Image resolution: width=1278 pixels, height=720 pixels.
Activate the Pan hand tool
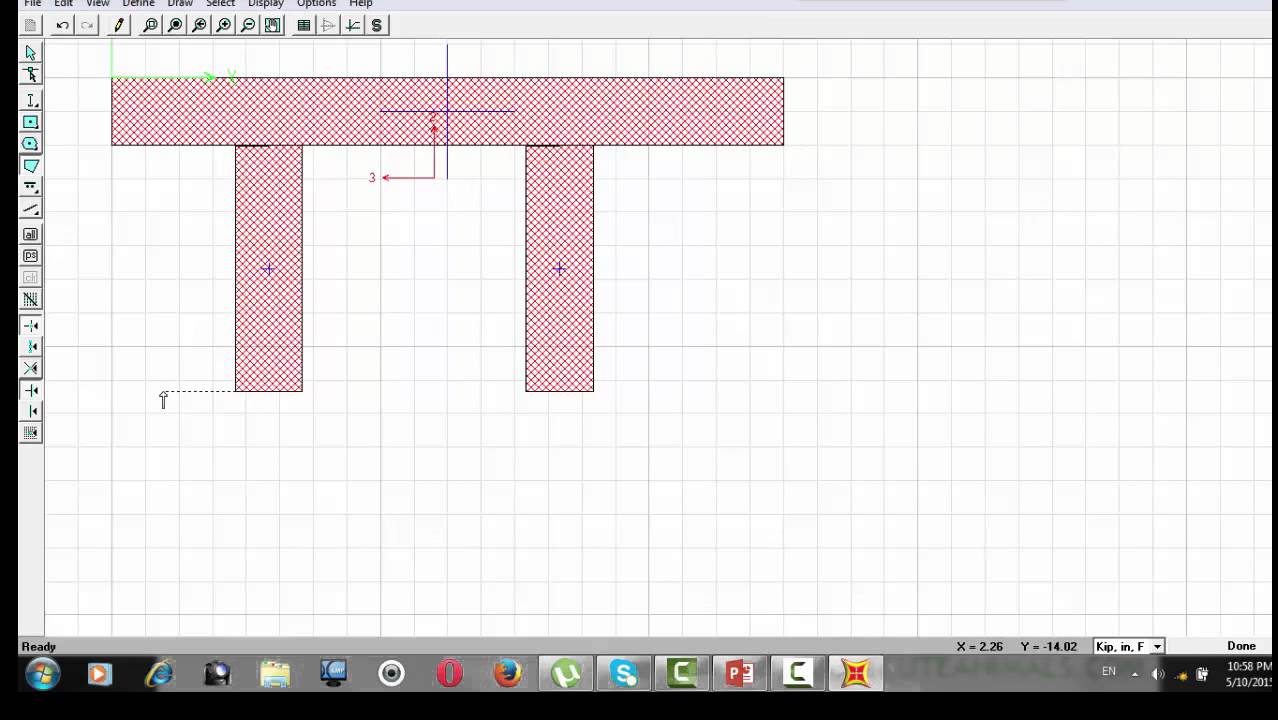272,25
